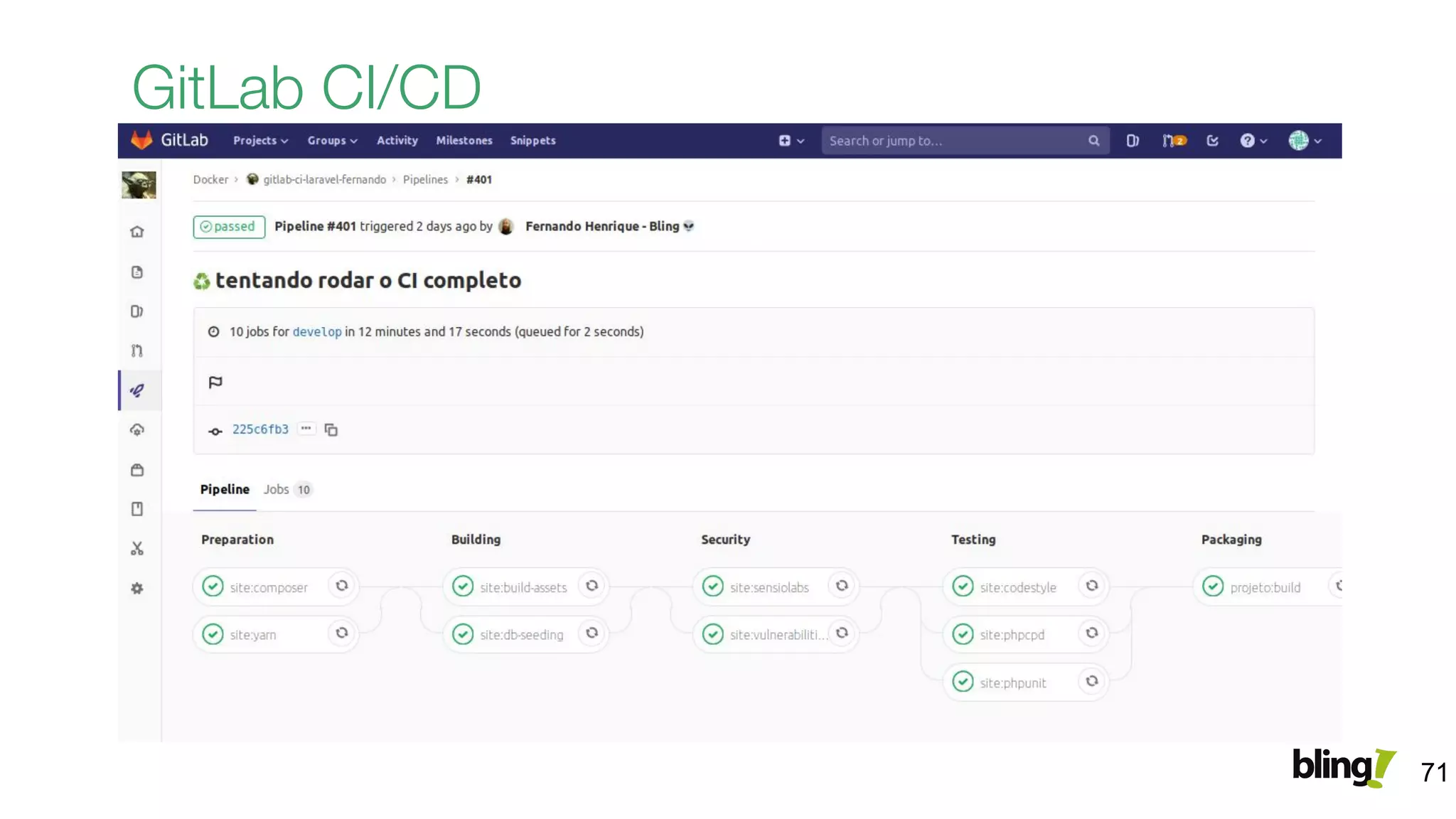The image size is (1456, 819).
Task: Click the #401 breadcrumb
Action: pyautogui.click(x=479, y=180)
